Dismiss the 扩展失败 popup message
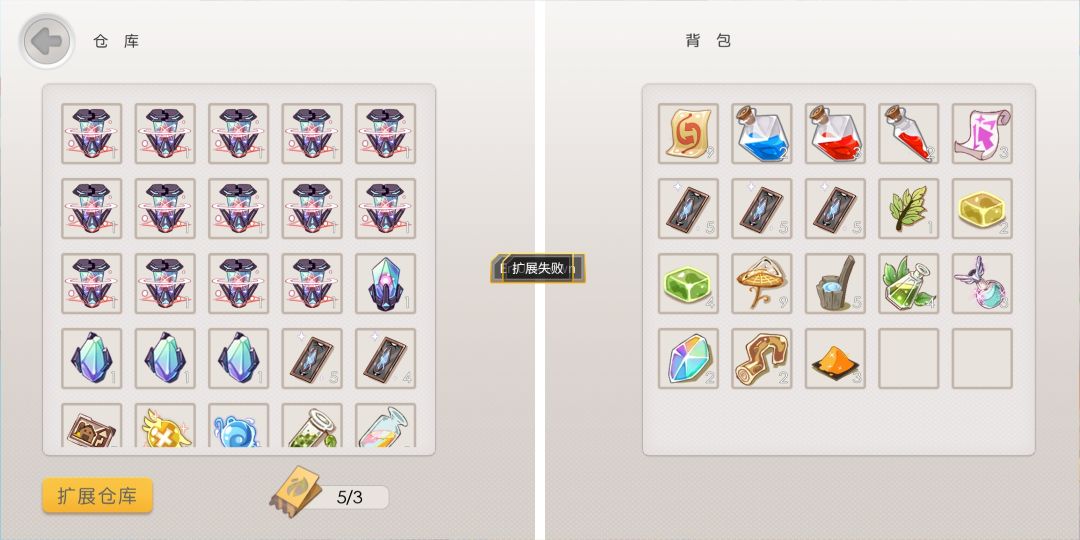The image size is (1080, 540). coord(538,269)
